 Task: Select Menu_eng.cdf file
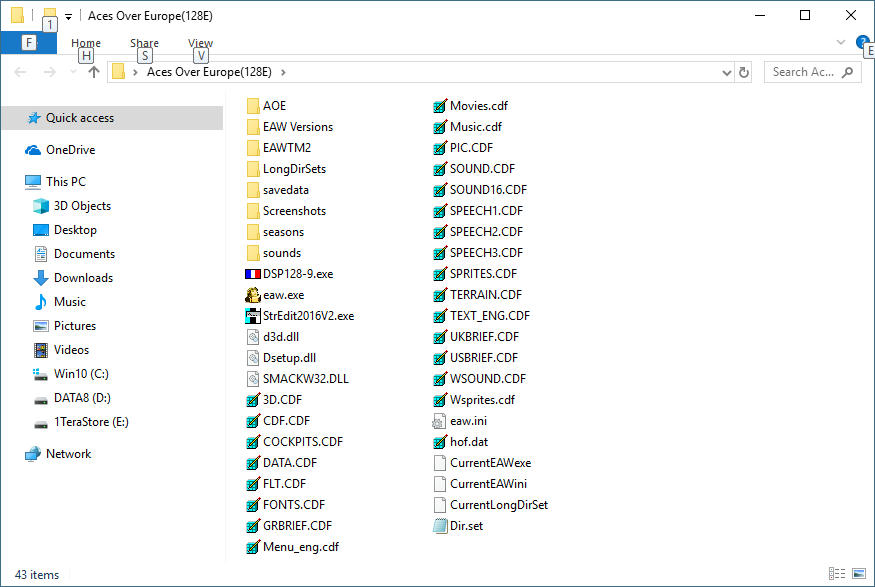292,547
